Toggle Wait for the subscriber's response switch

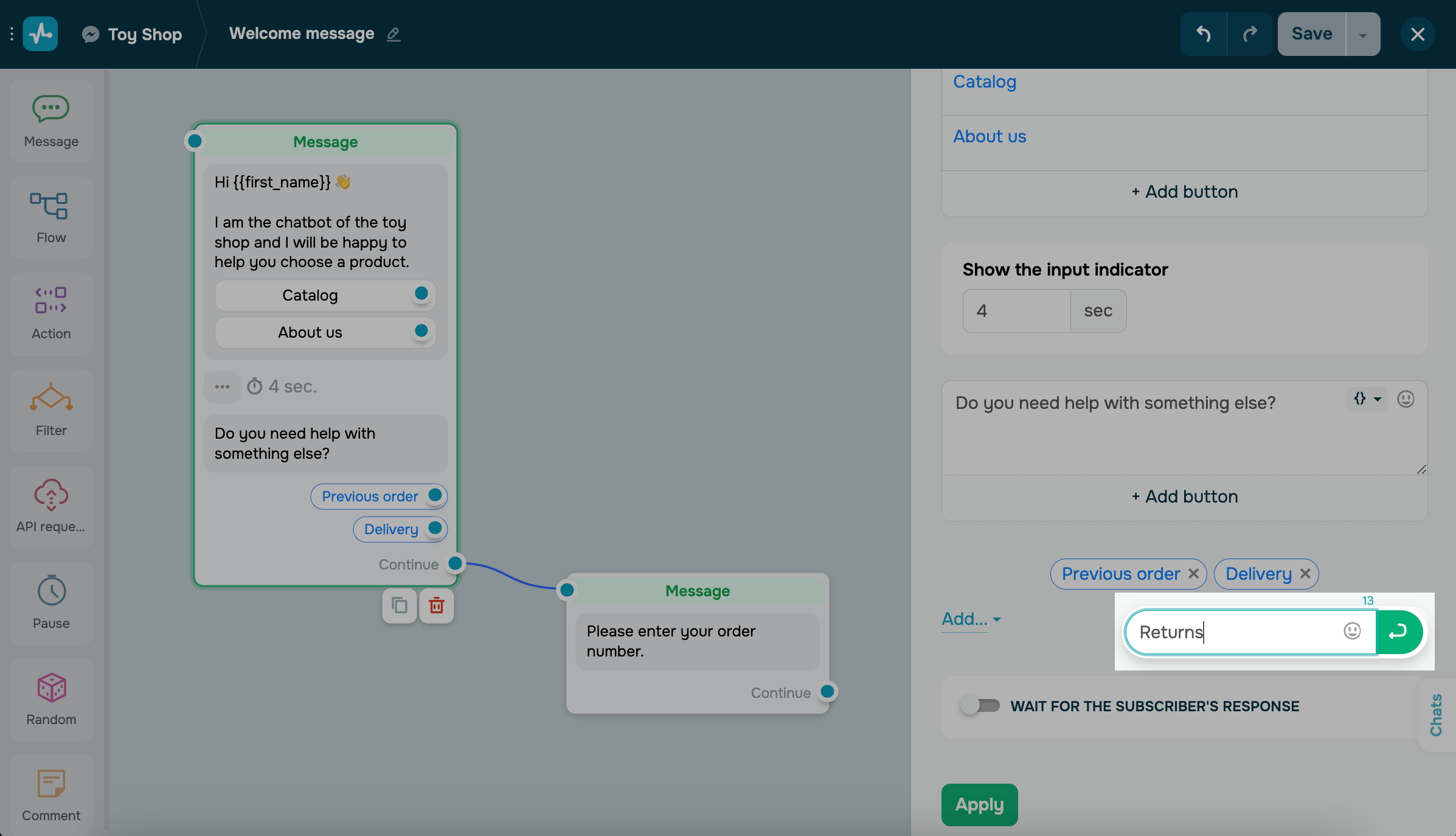980,706
